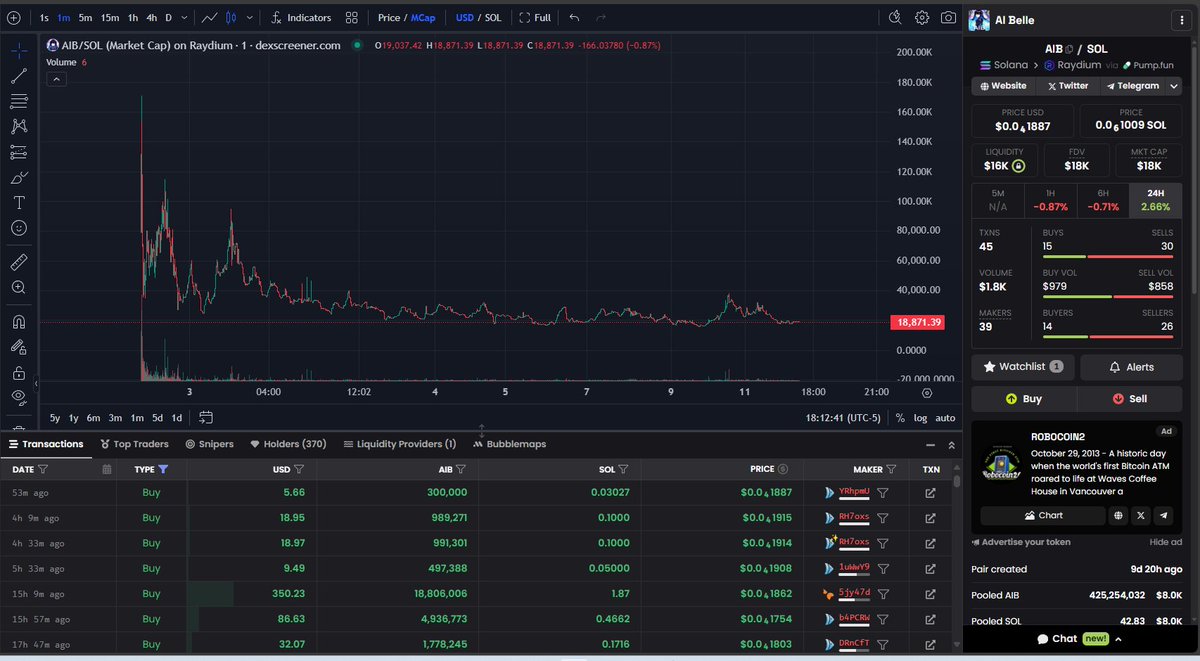Open more timeframes dropdown arrow
Screen dimensions: 1200x661
coord(185,18)
